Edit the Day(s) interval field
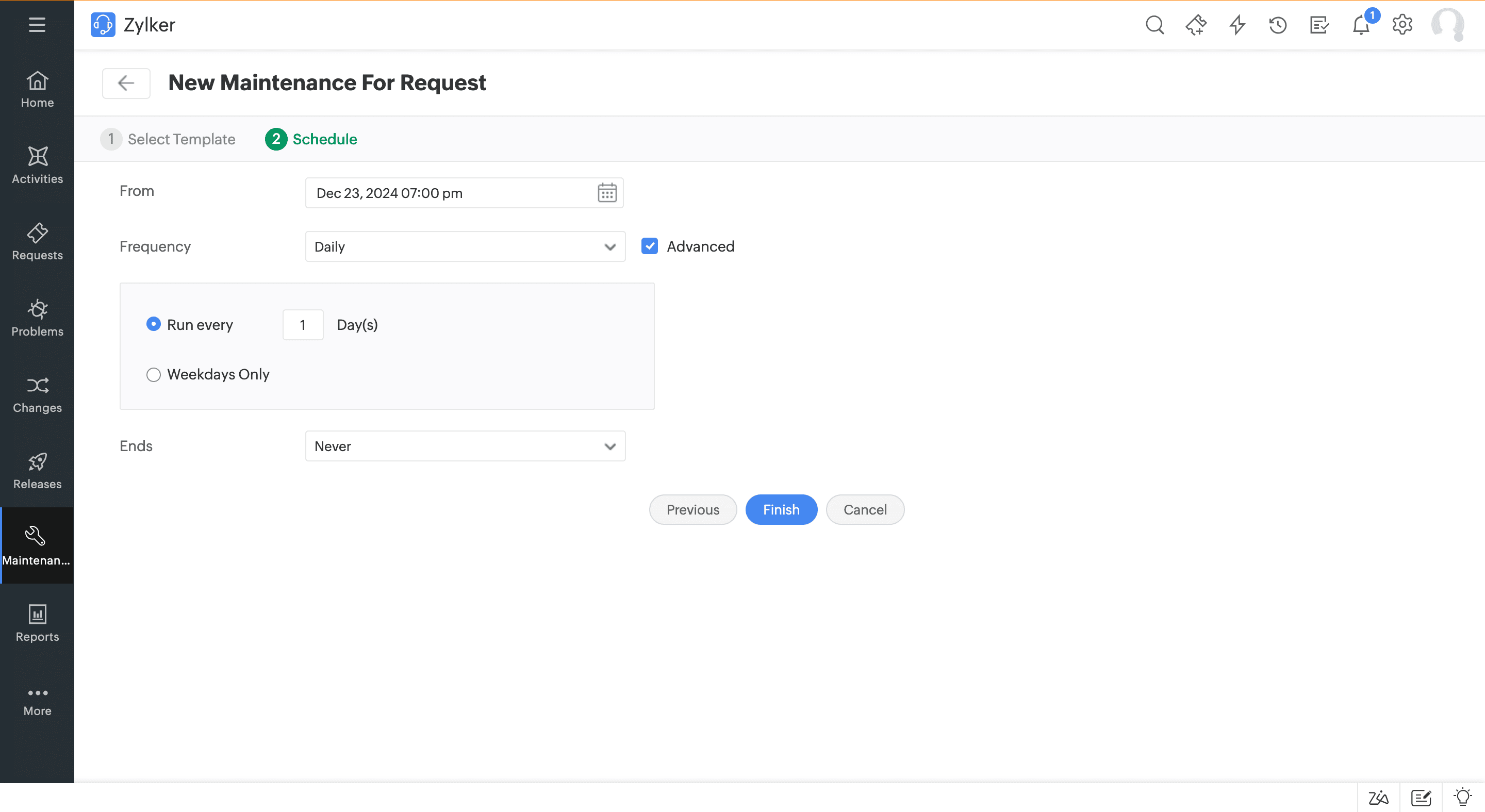 click(303, 324)
